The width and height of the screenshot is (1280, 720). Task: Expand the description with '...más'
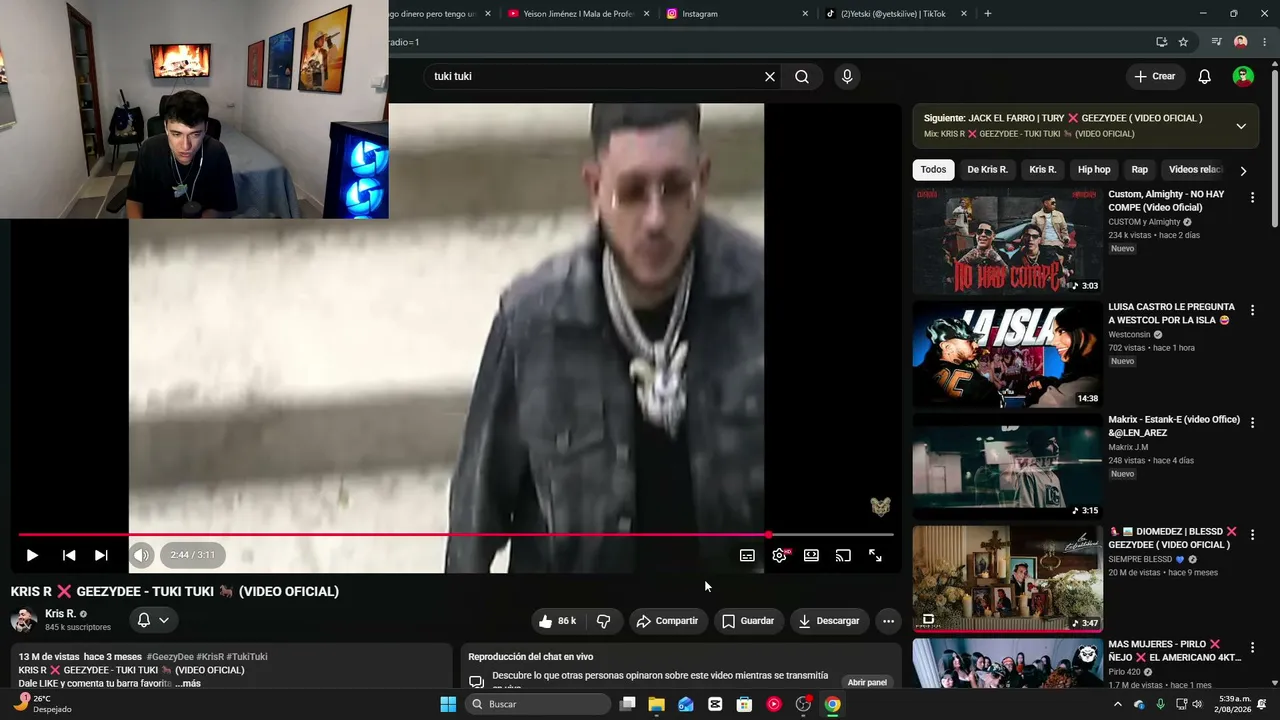click(188, 683)
